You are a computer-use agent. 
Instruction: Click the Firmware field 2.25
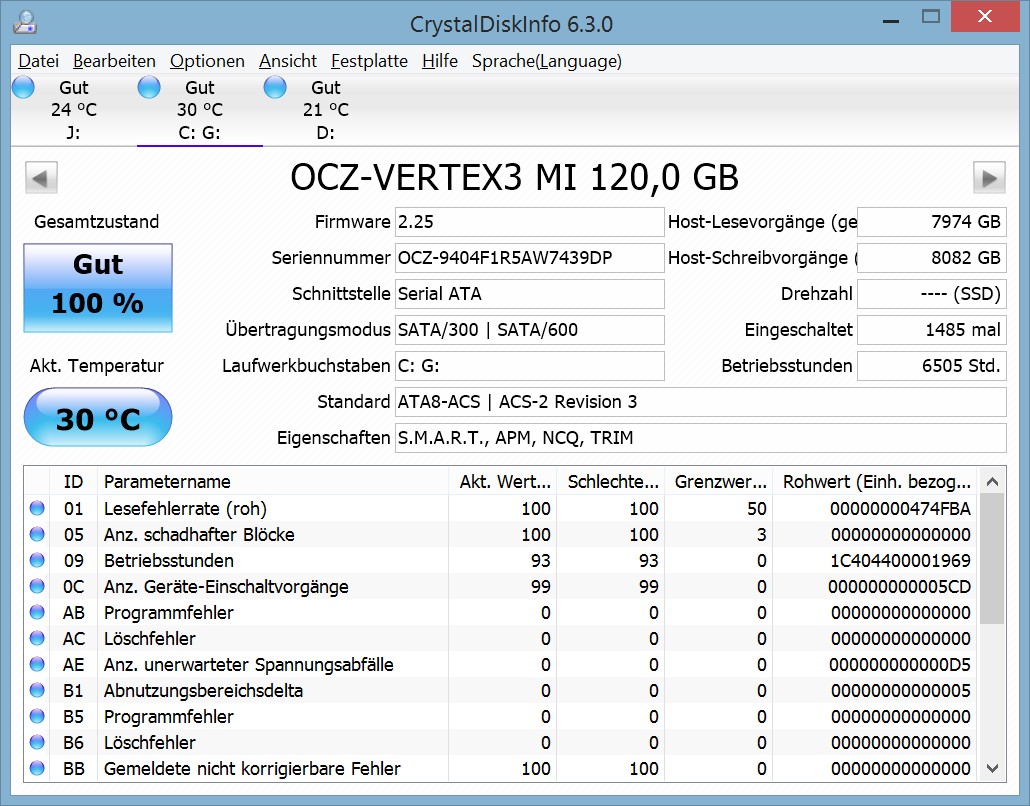529,222
